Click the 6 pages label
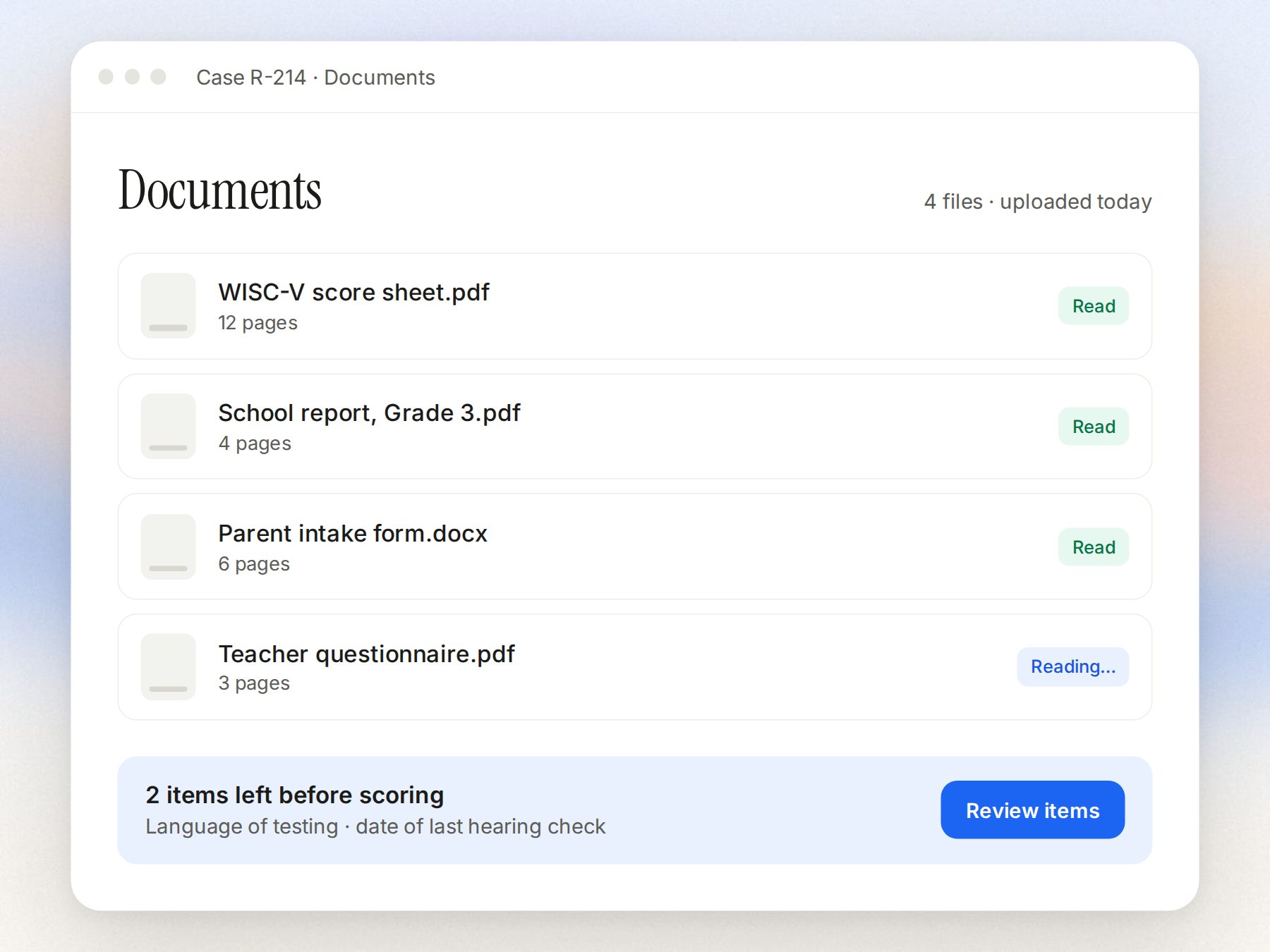Image resolution: width=1270 pixels, height=952 pixels. 254,564
